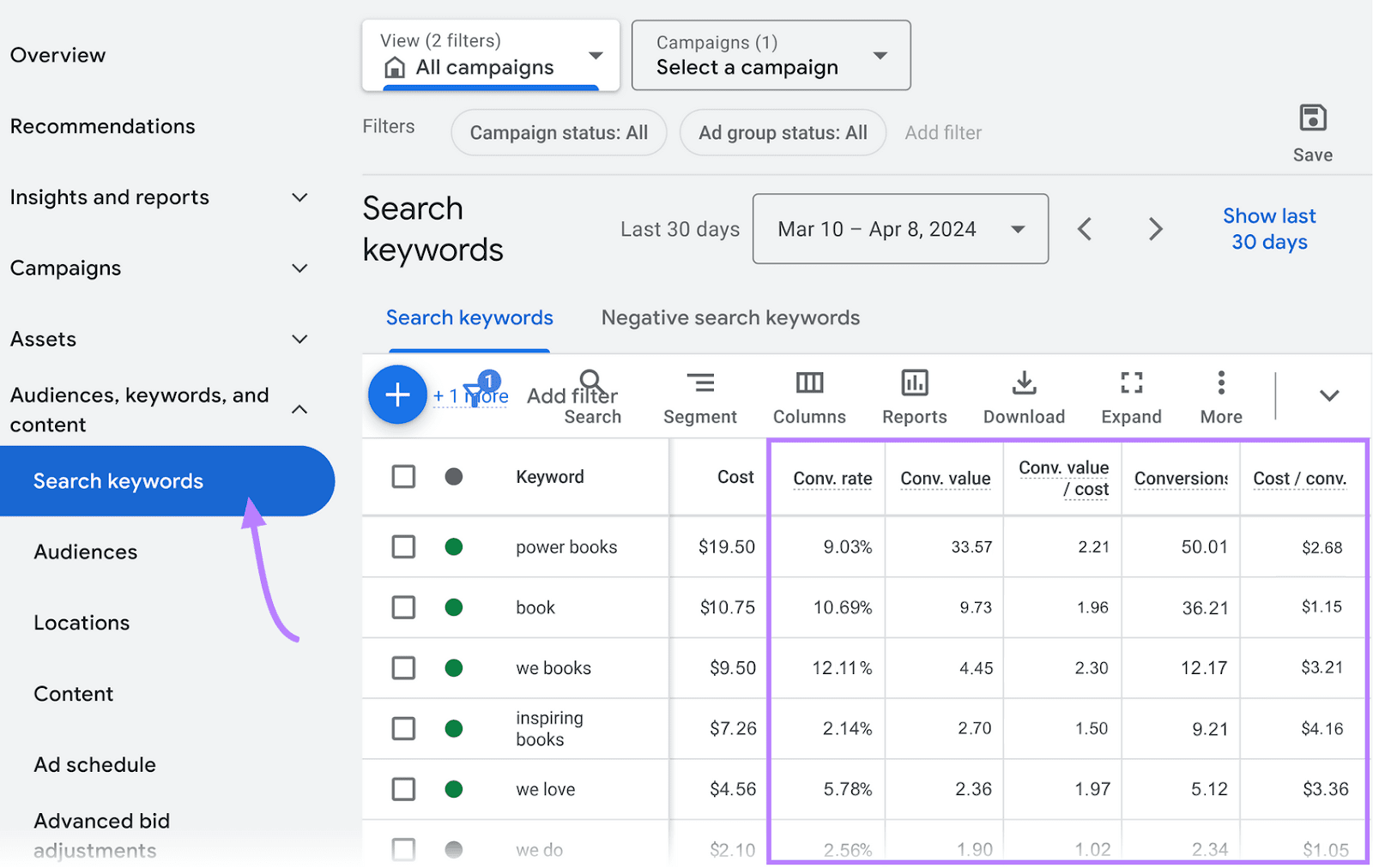Viewport: 1373px width, 868px height.
Task: Switch to Negative search keywords tab
Action: tap(729, 318)
